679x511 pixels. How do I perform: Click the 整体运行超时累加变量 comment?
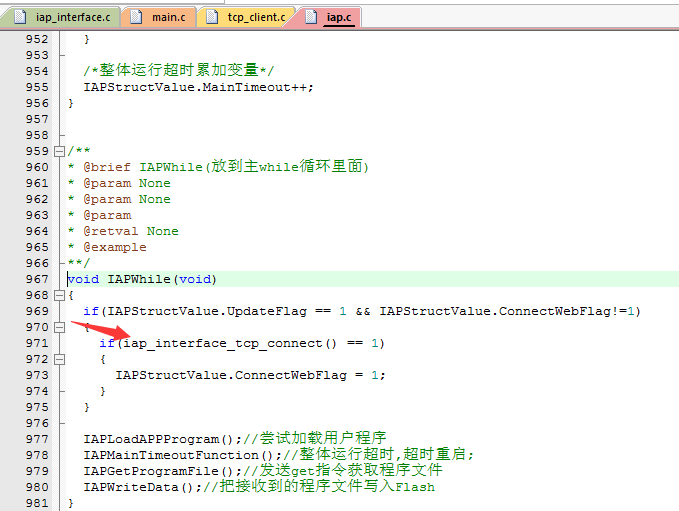[178, 70]
